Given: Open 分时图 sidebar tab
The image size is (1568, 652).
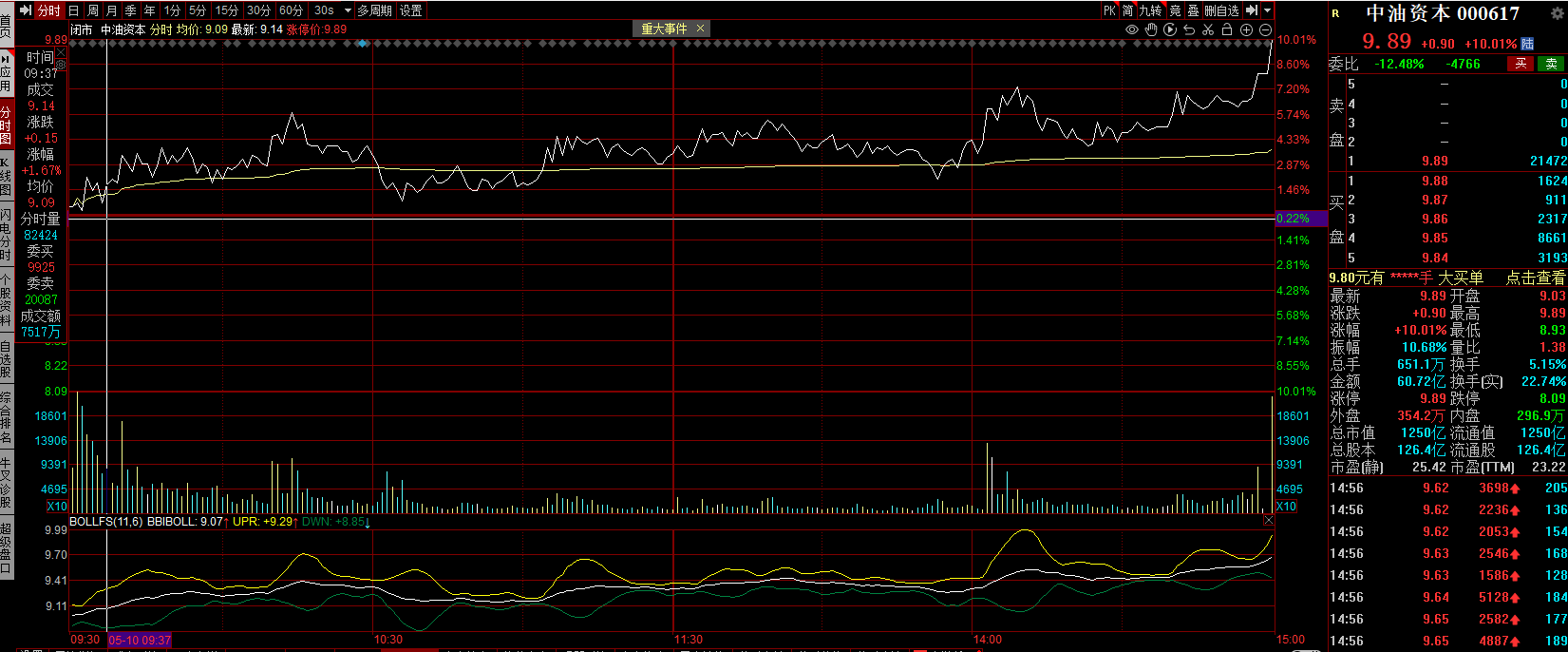Looking at the screenshot, I should click(x=6, y=125).
